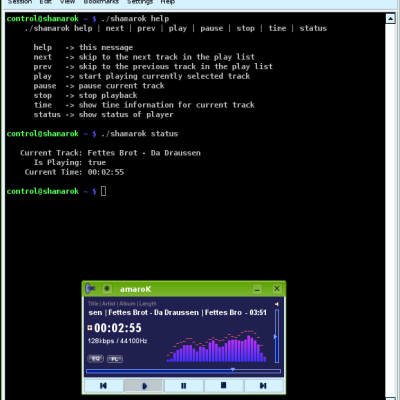The image size is (400, 400).
Task: Click the terminal scrollbar up arrow
Action: pyautogui.click(x=390, y=18)
